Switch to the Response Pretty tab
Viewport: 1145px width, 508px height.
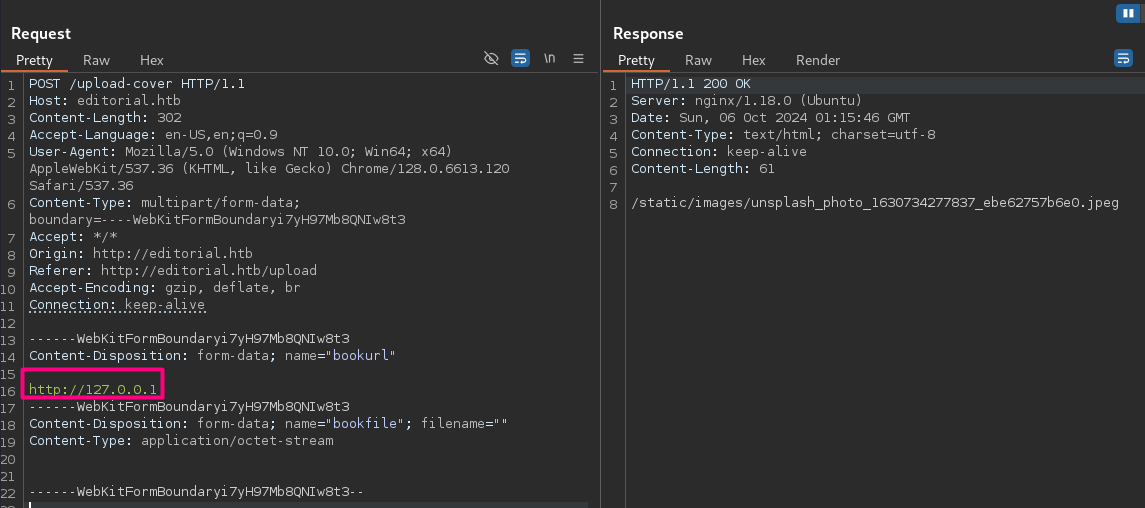click(636, 61)
